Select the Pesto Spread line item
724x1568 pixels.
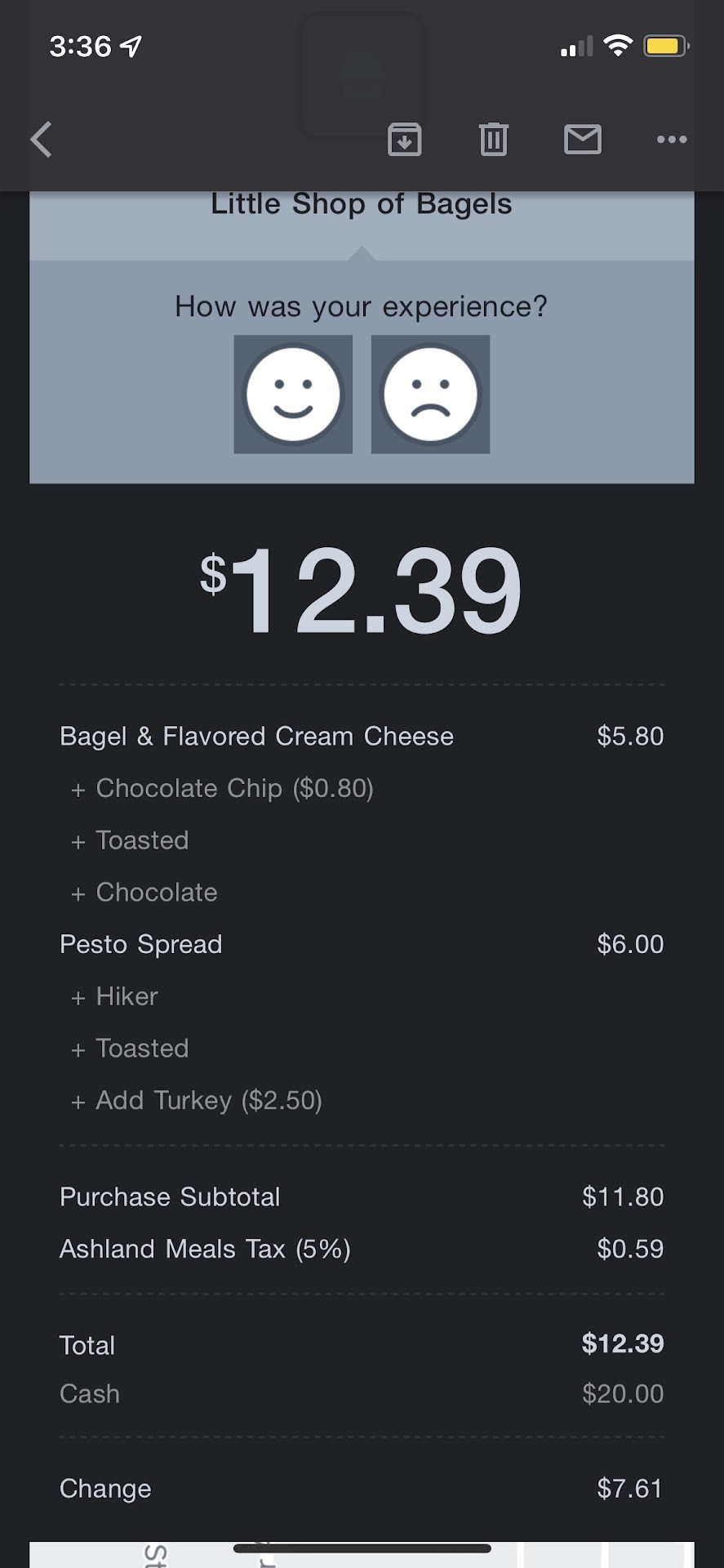[141, 945]
